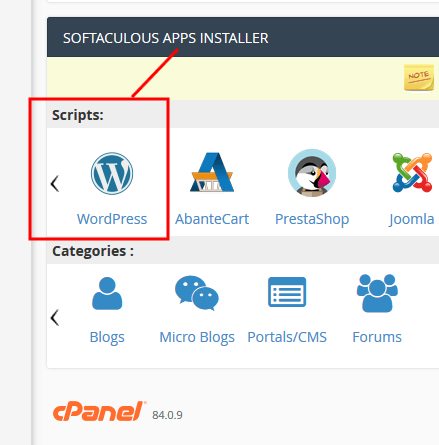
Task: Select the AbanteCart logo icon
Action: [x=212, y=172]
